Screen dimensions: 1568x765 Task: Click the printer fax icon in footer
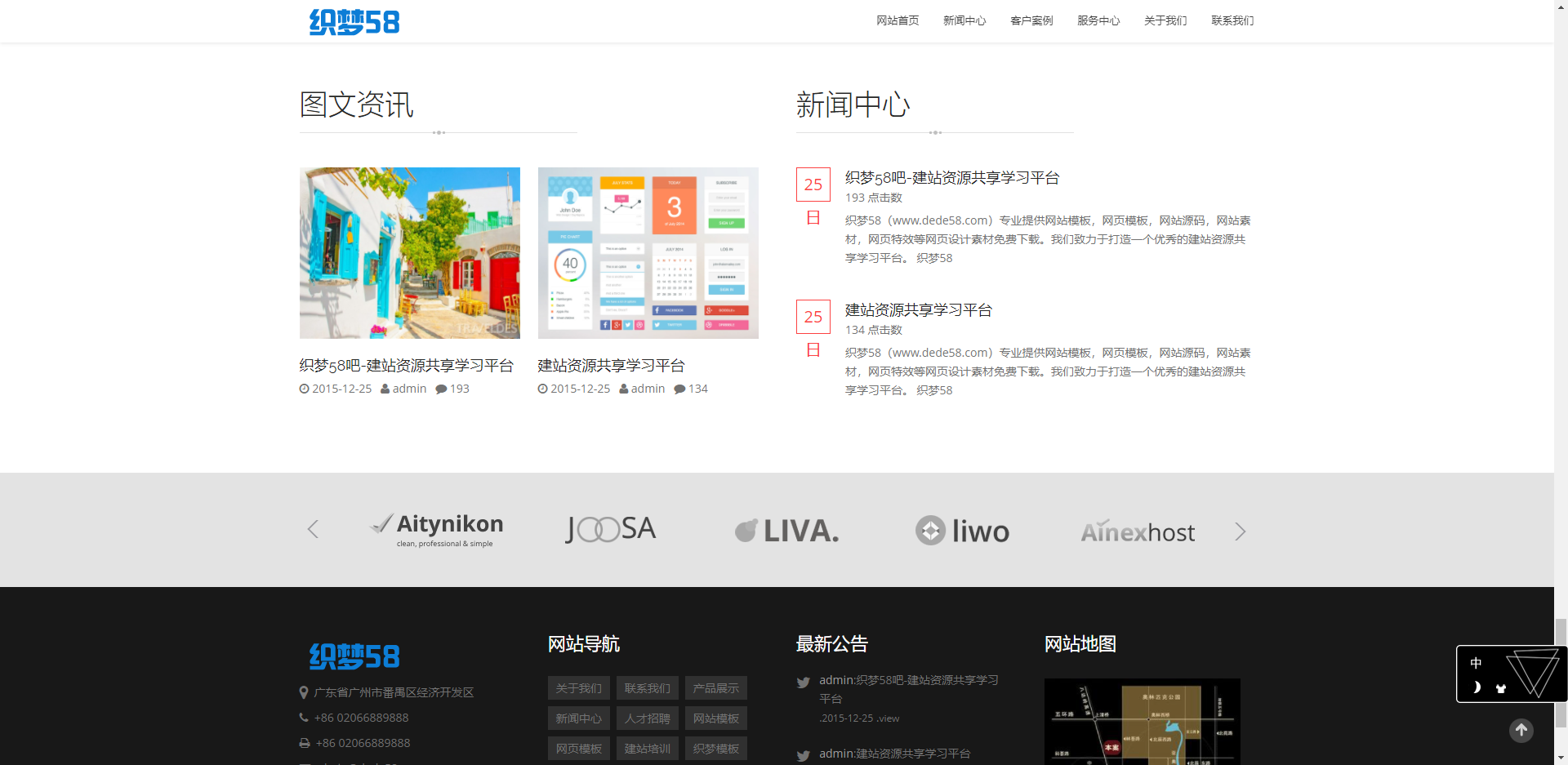305,743
